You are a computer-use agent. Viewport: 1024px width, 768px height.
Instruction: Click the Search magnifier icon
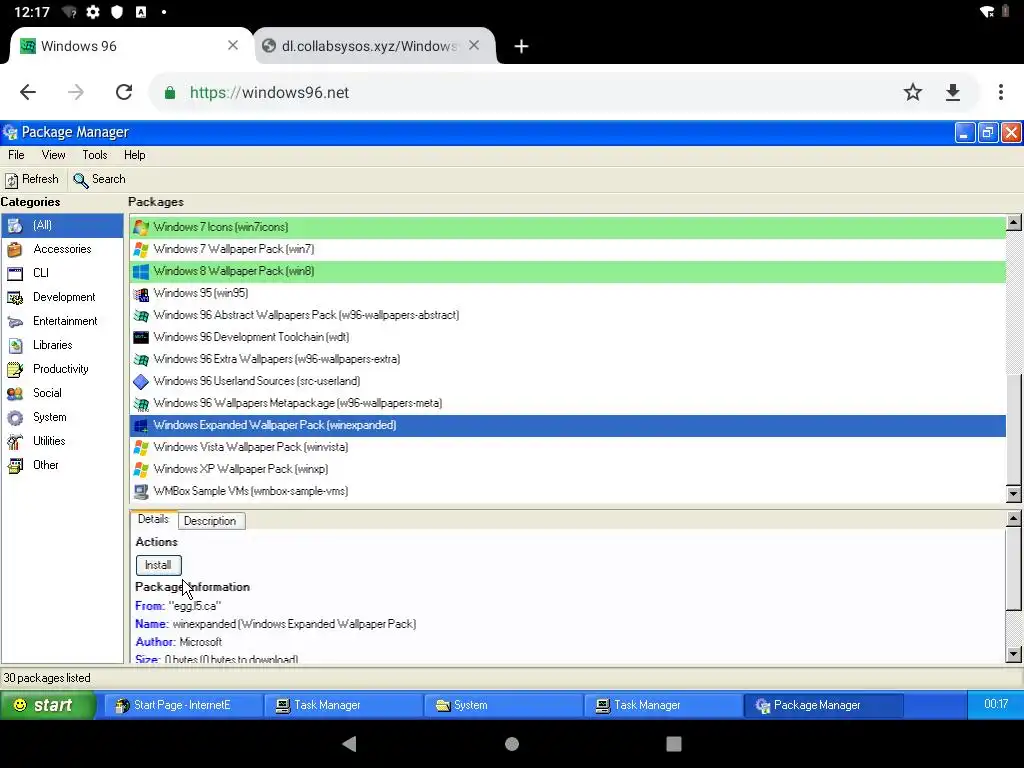(80, 180)
